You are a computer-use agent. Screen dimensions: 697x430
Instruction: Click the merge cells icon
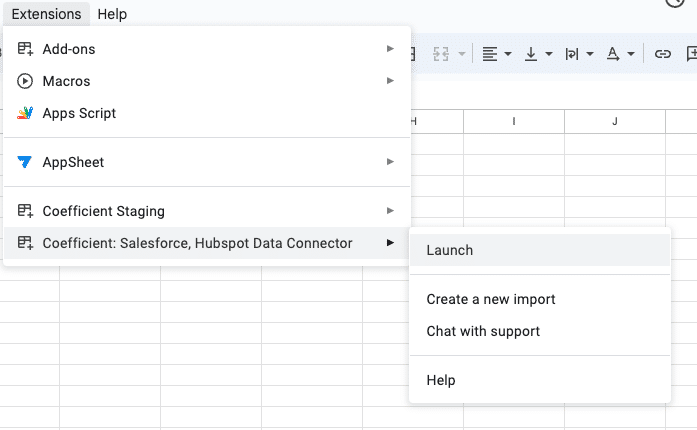[441, 54]
